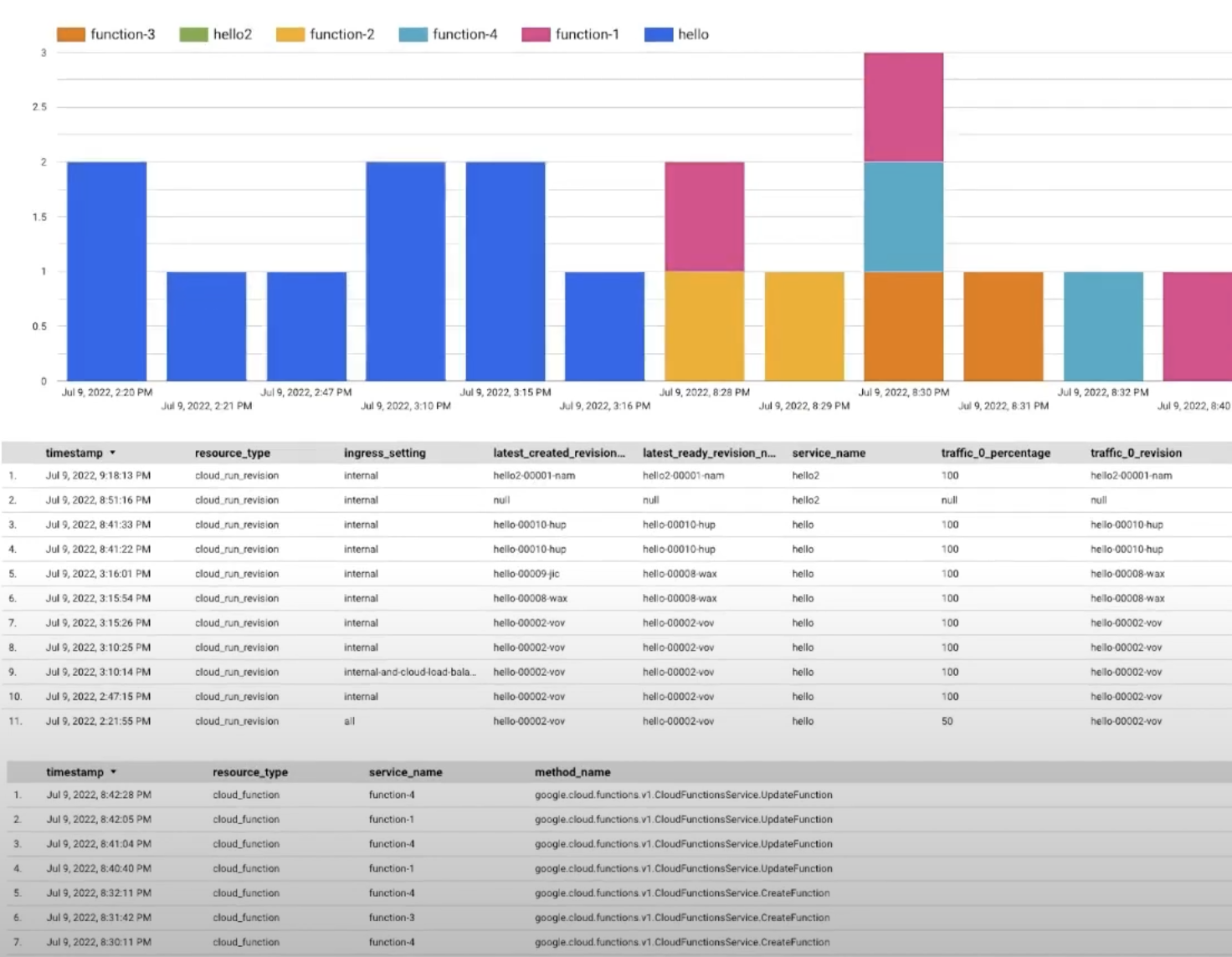Click CreateFunction method in 8:32:11 PM row
This screenshot has width=1232, height=957.
coord(682,893)
